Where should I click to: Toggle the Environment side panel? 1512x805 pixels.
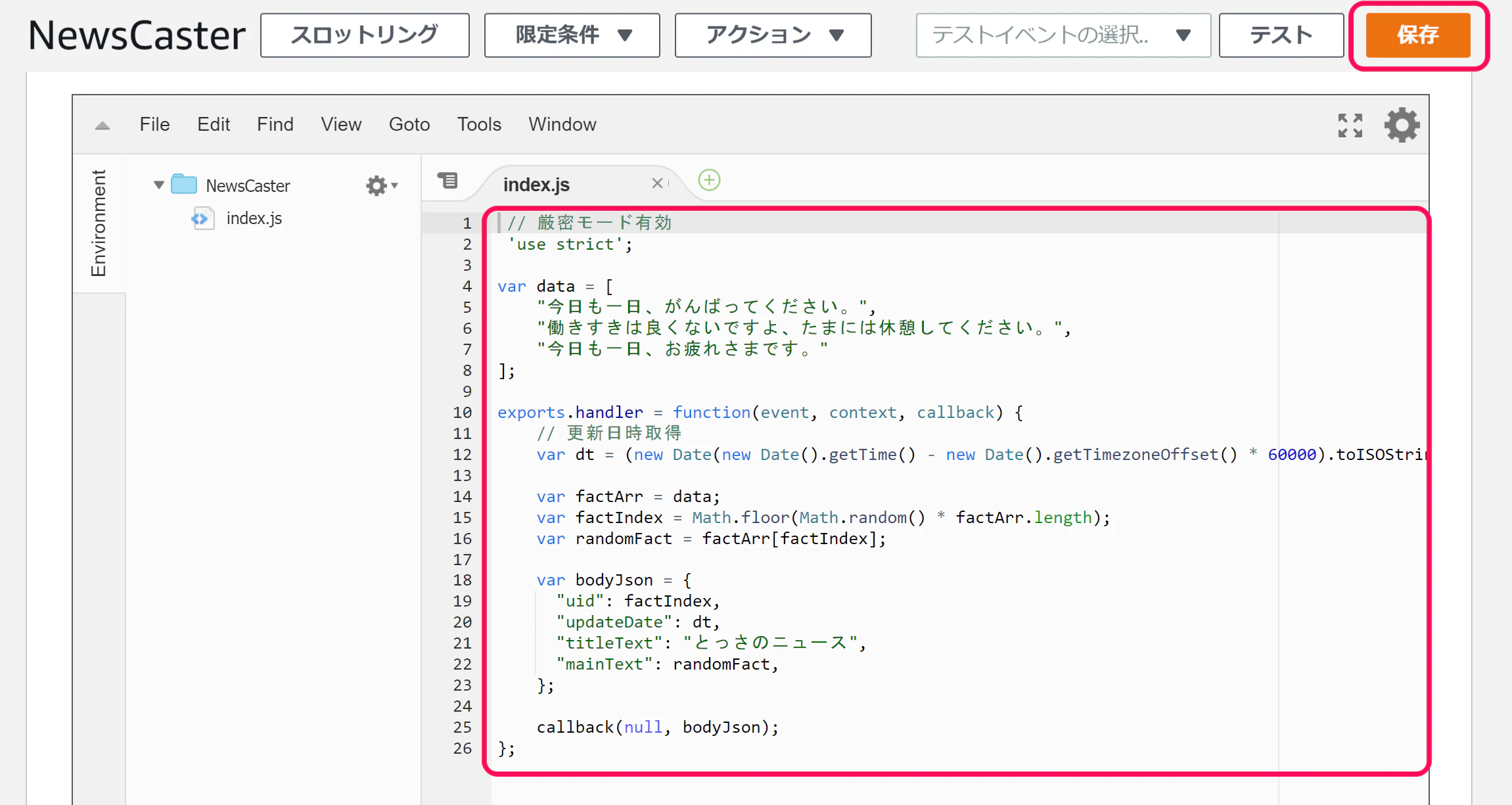coord(99,223)
